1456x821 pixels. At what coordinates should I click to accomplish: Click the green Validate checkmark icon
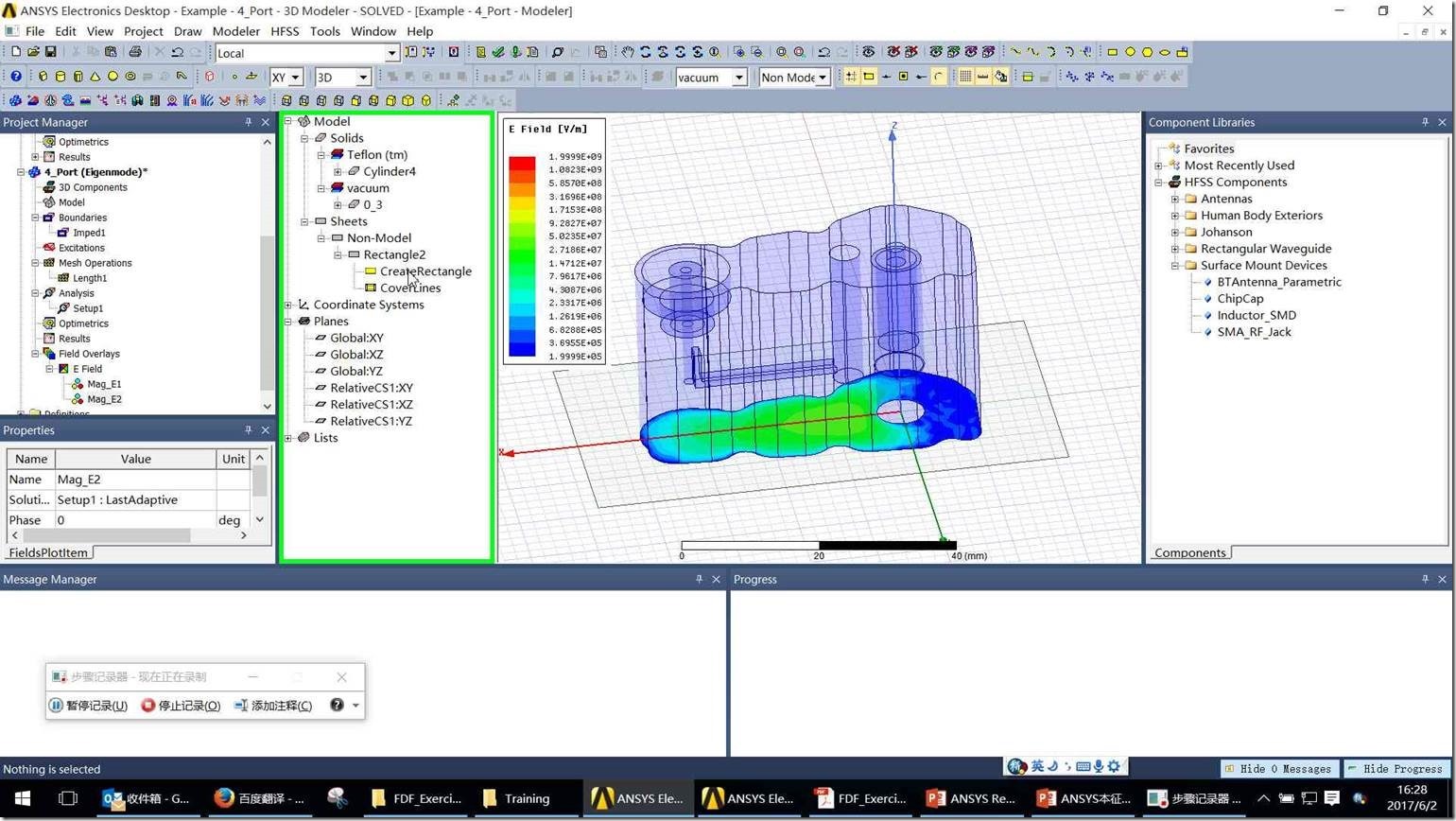[x=497, y=52]
